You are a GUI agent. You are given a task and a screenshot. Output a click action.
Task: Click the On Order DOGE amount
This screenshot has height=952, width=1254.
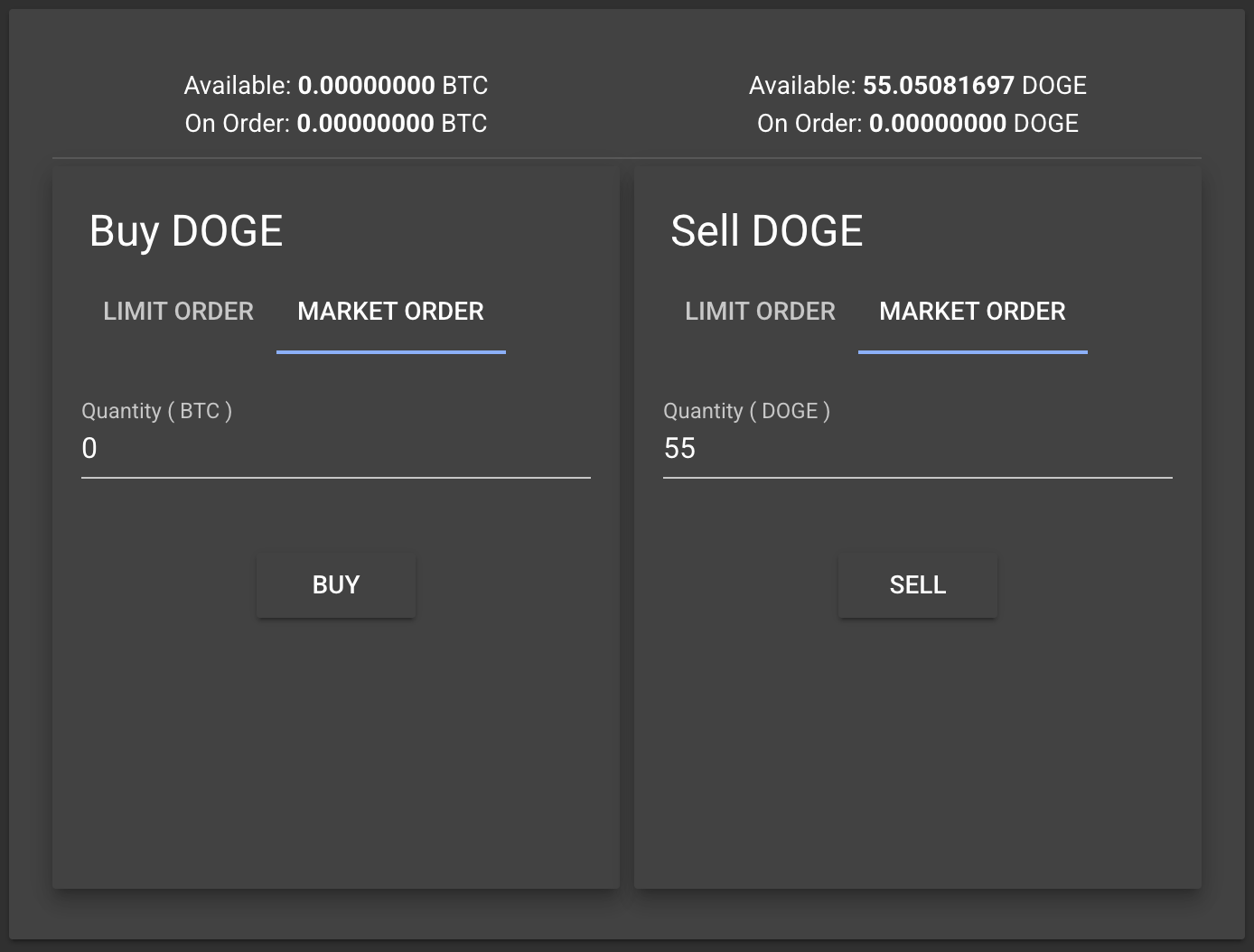[937, 124]
